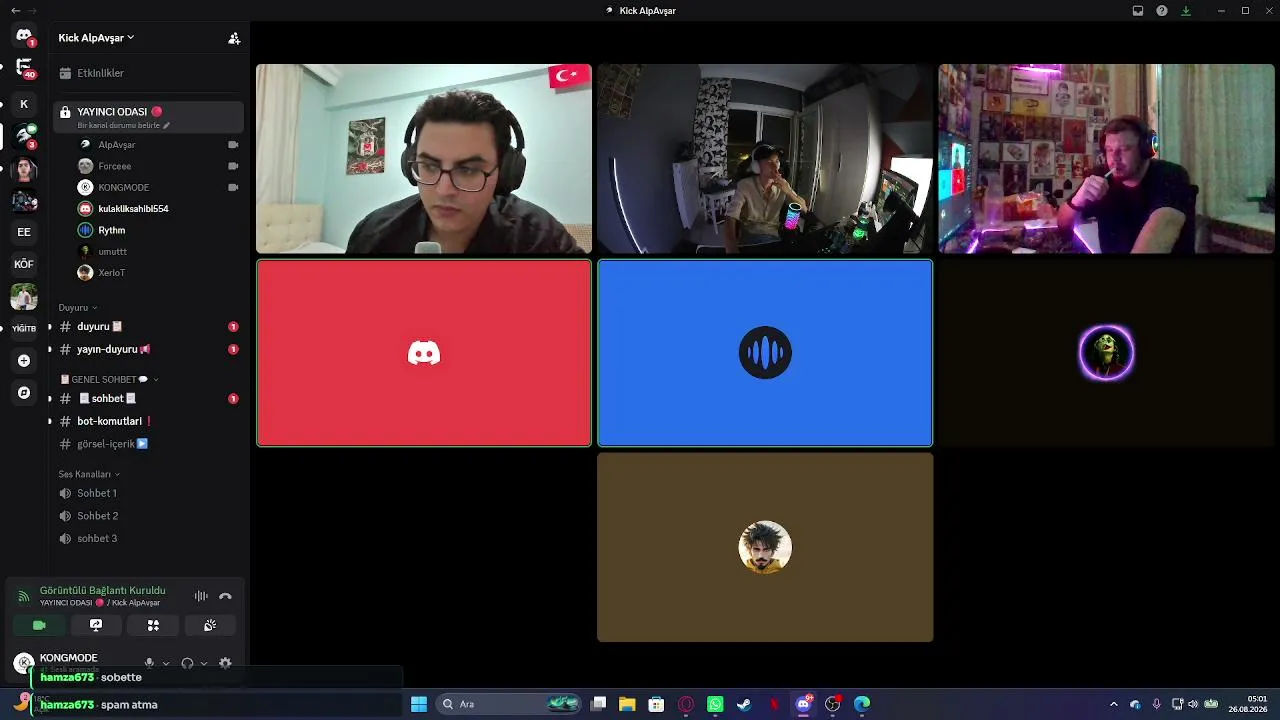Click the voice connection signal icon
Screen dimensions: 1280x720
24,596
